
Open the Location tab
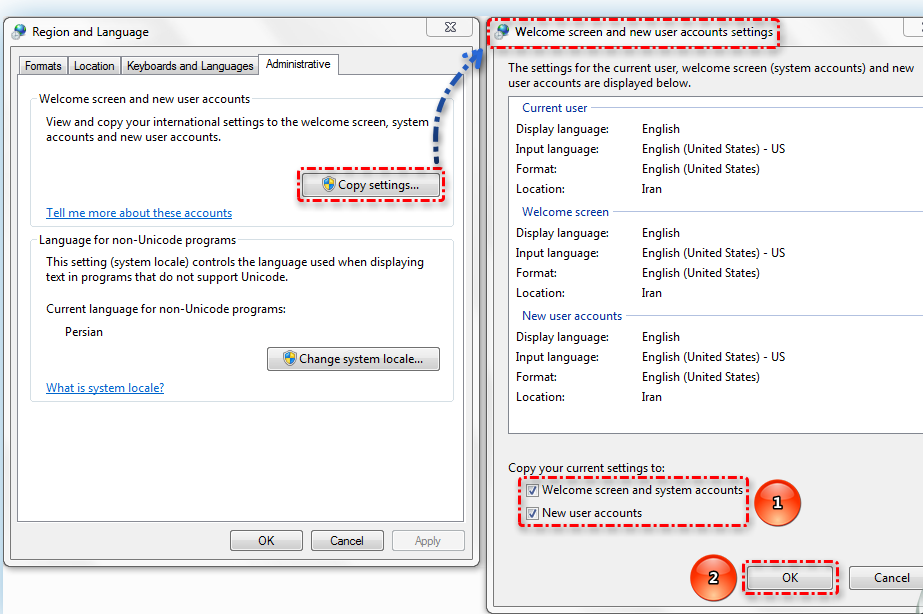pos(94,66)
